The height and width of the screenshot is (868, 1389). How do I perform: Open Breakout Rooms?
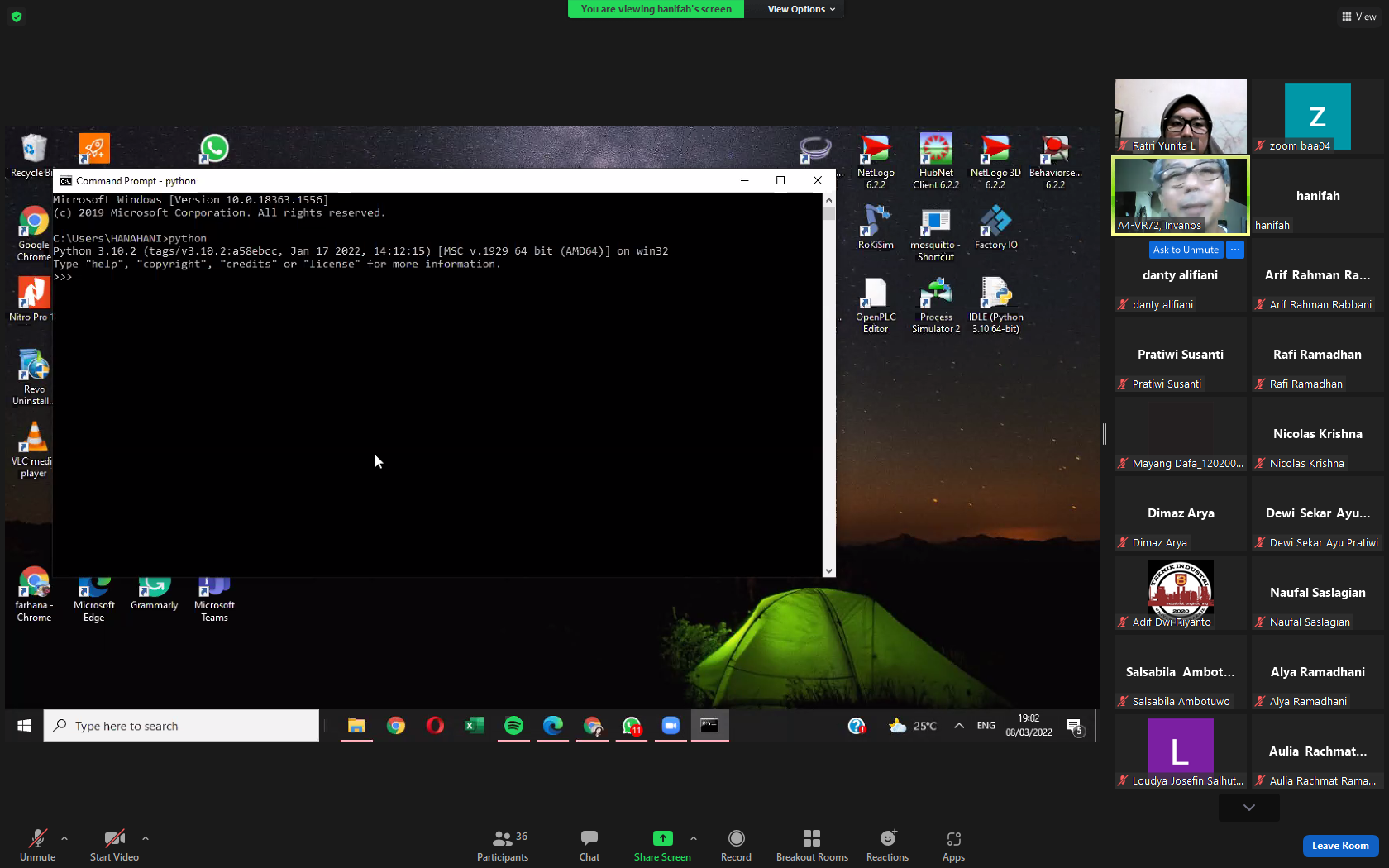click(x=812, y=846)
